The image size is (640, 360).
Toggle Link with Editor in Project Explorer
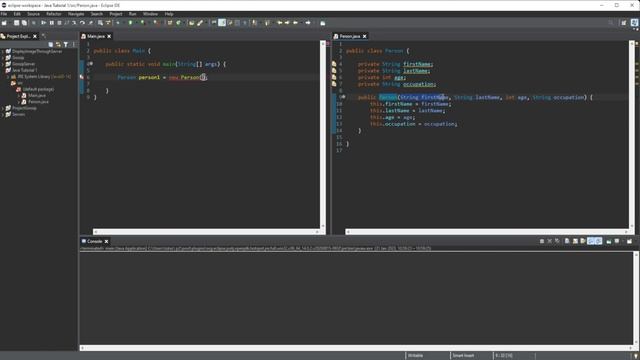(58, 44)
